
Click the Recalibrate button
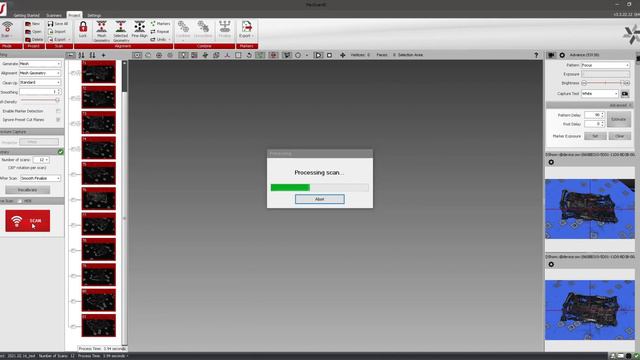[x=28, y=190]
